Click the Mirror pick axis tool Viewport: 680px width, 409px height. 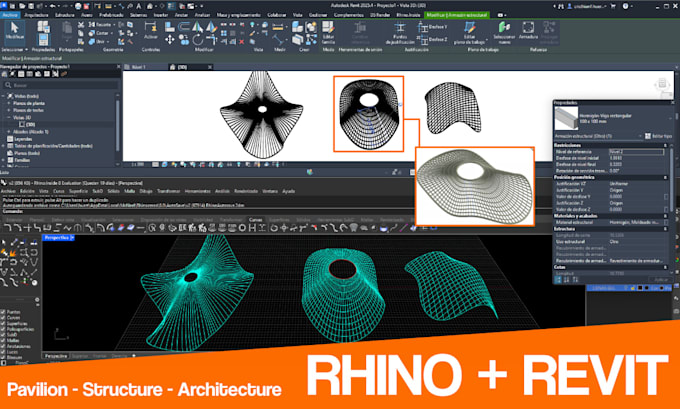pos(198,26)
